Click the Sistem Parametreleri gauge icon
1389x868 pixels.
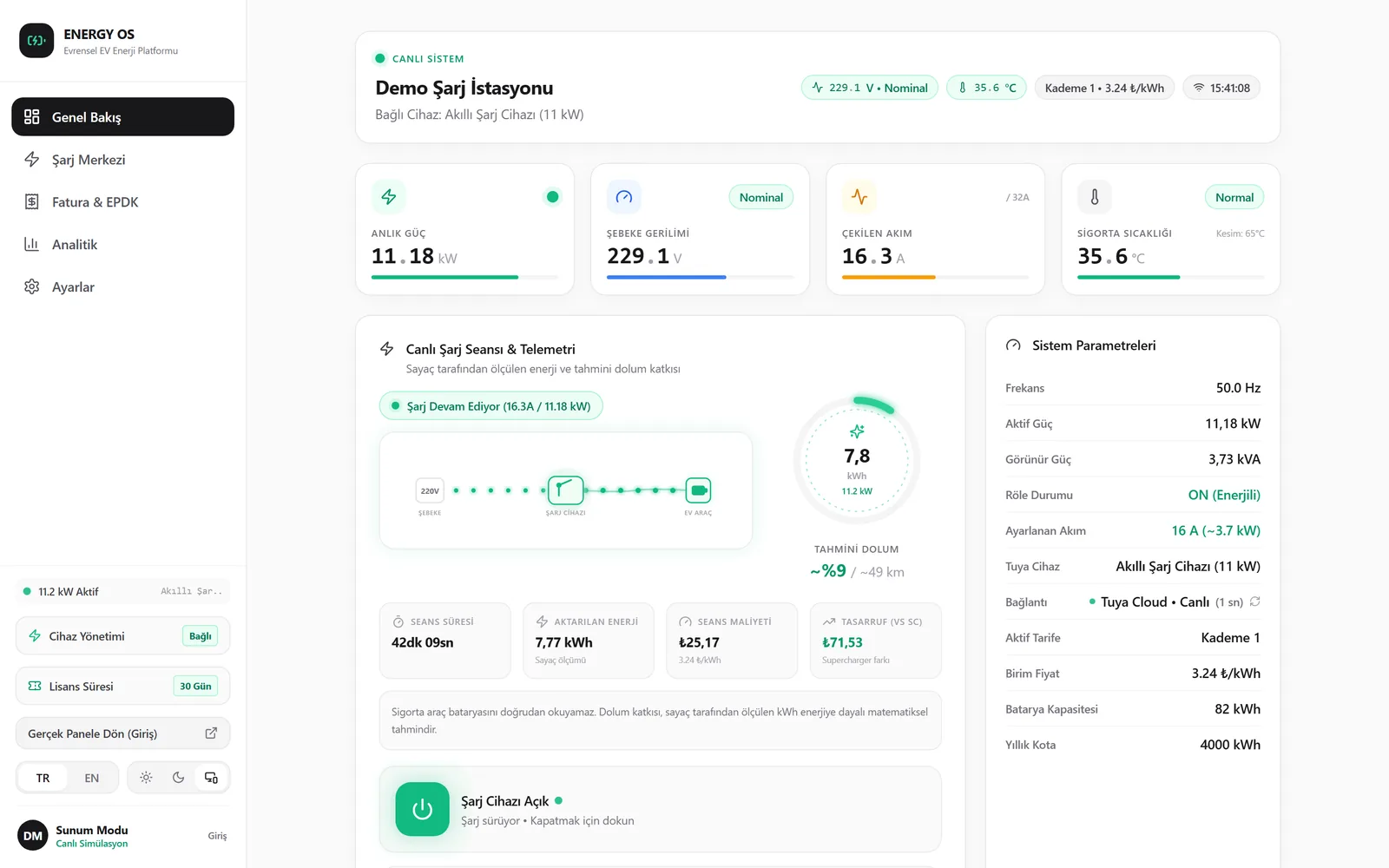point(1013,345)
